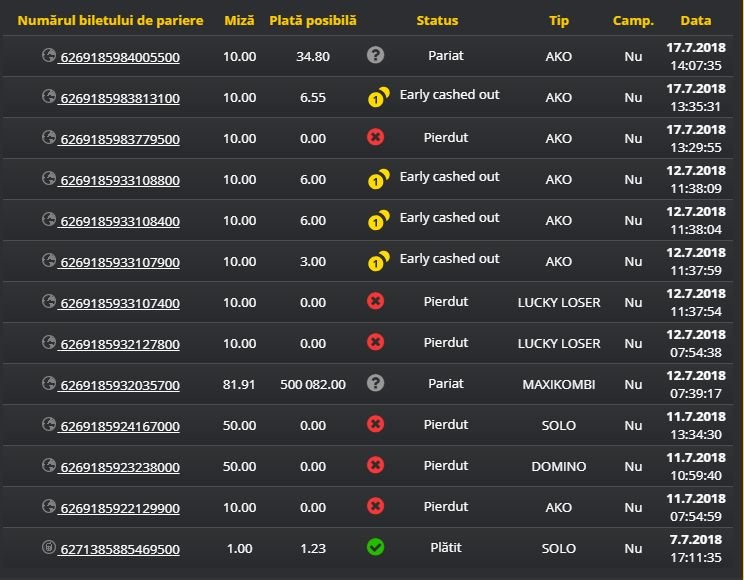Open ticket link 6271385885469500
The height and width of the screenshot is (580, 744).
click(x=120, y=549)
